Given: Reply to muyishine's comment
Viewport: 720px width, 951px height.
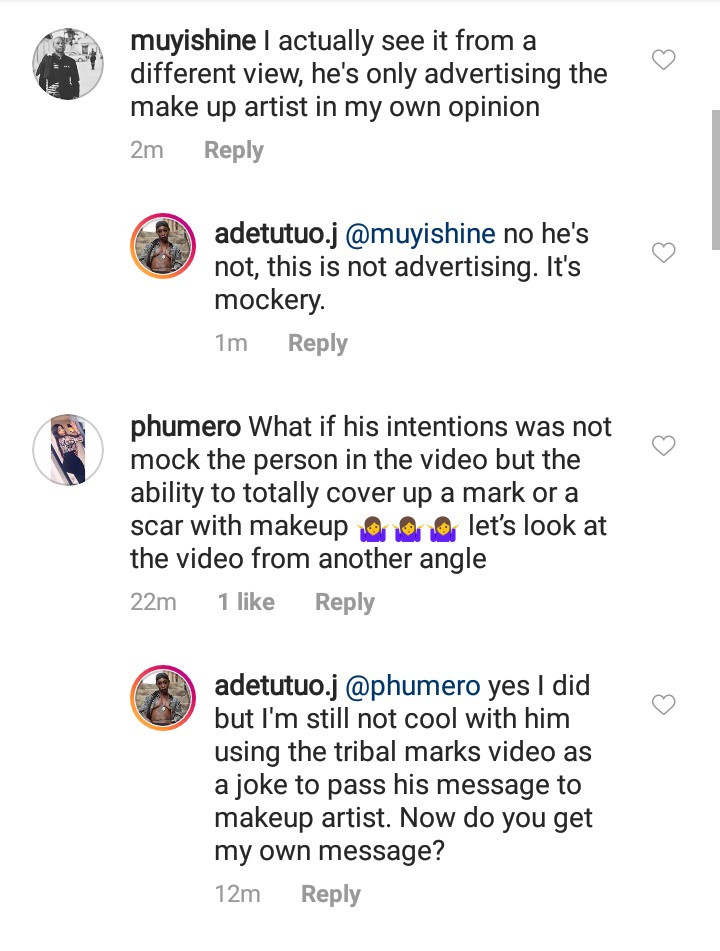Looking at the screenshot, I should 233,151.
